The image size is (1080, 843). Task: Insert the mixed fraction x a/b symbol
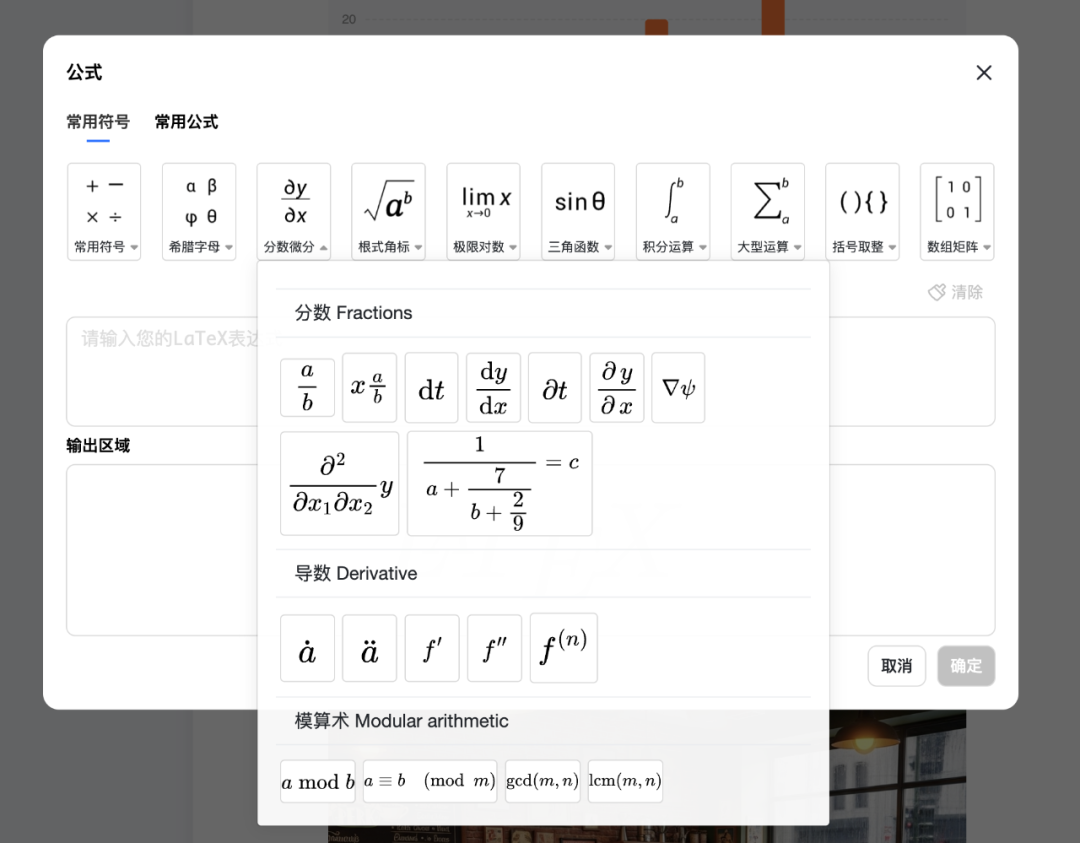coord(369,387)
